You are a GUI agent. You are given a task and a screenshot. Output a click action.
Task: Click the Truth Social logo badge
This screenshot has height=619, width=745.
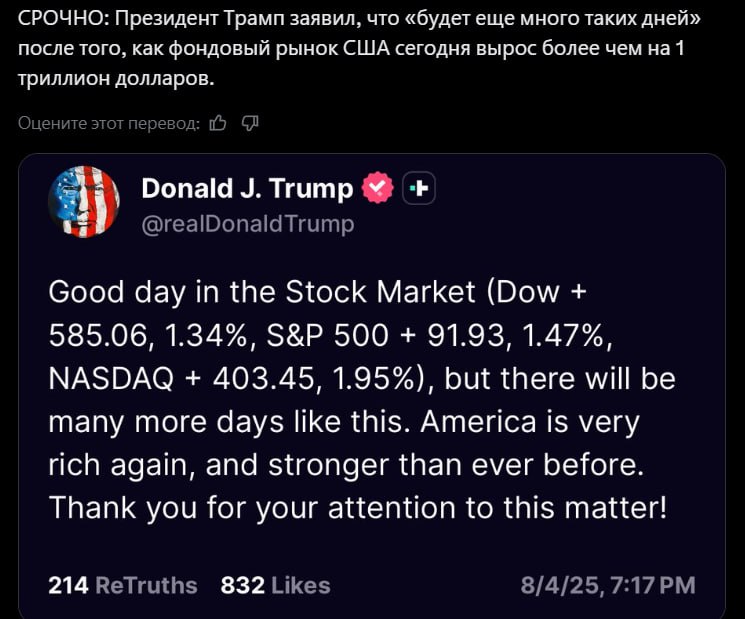(419, 189)
